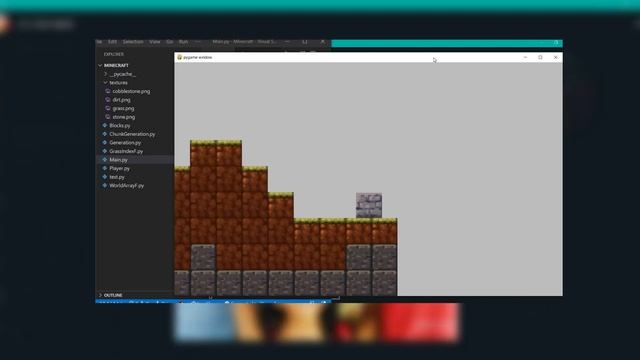
Task: Click the image icon beside grass.png
Action: click(x=108, y=108)
